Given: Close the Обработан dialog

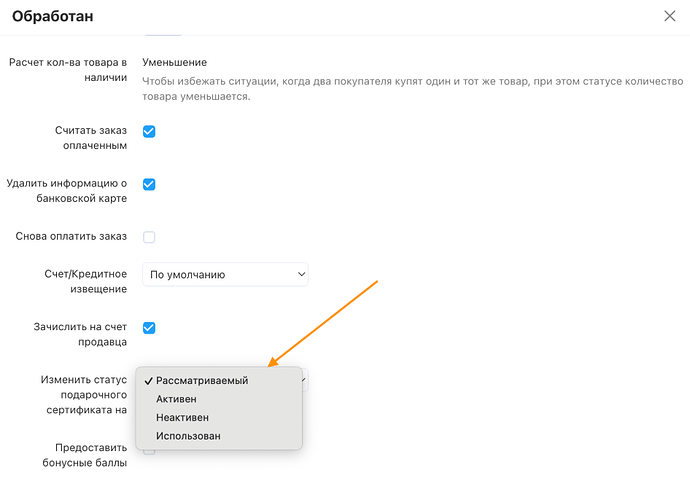Looking at the screenshot, I should click(x=669, y=16).
